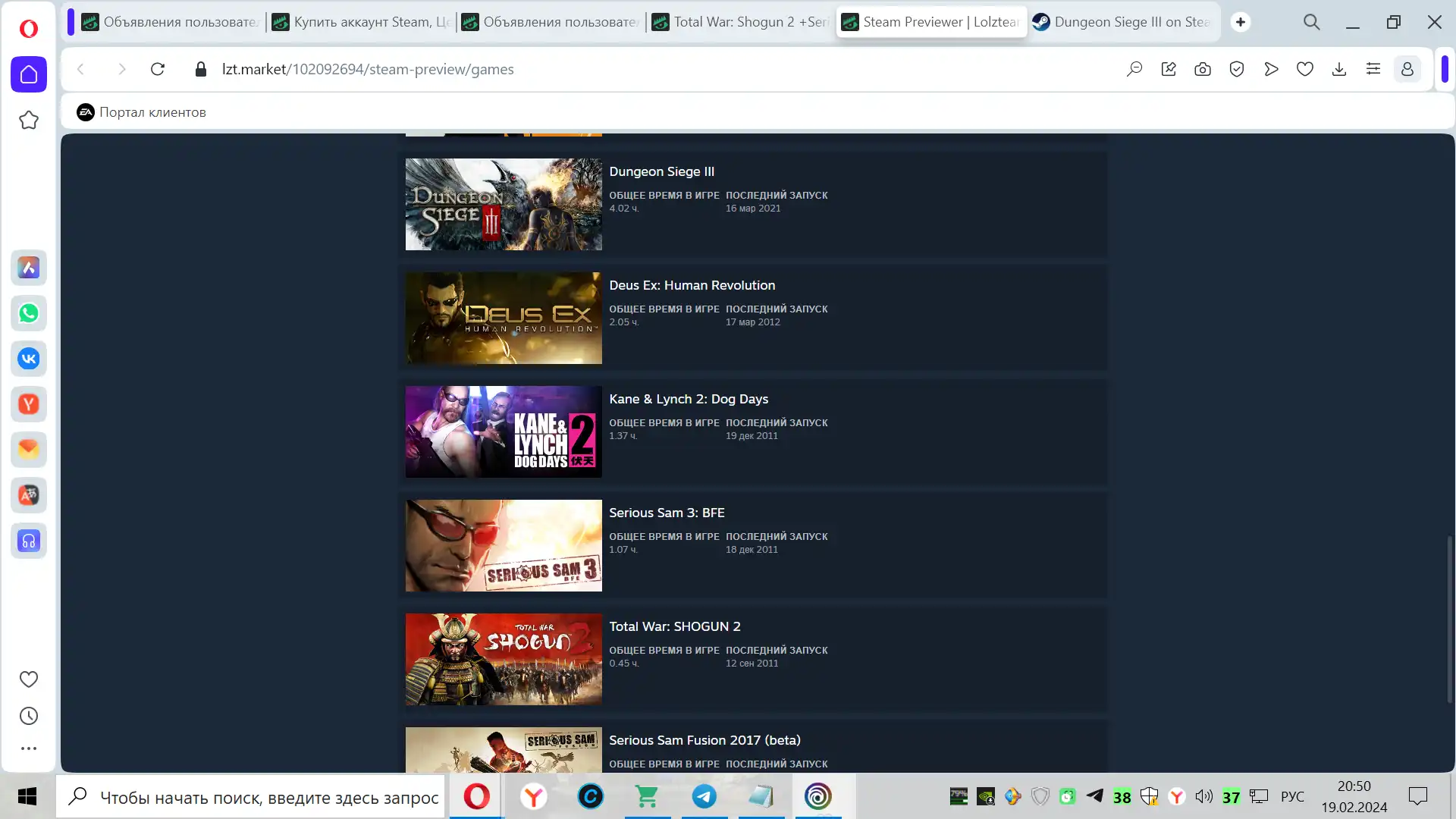This screenshot has width=1456, height=819.
Task: Go forward to next page
Action: (x=121, y=69)
